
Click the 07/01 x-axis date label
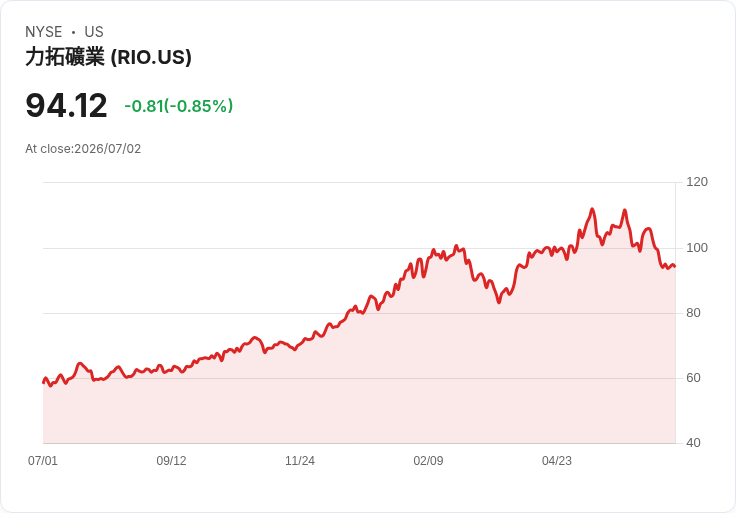(x=43, y=461)
